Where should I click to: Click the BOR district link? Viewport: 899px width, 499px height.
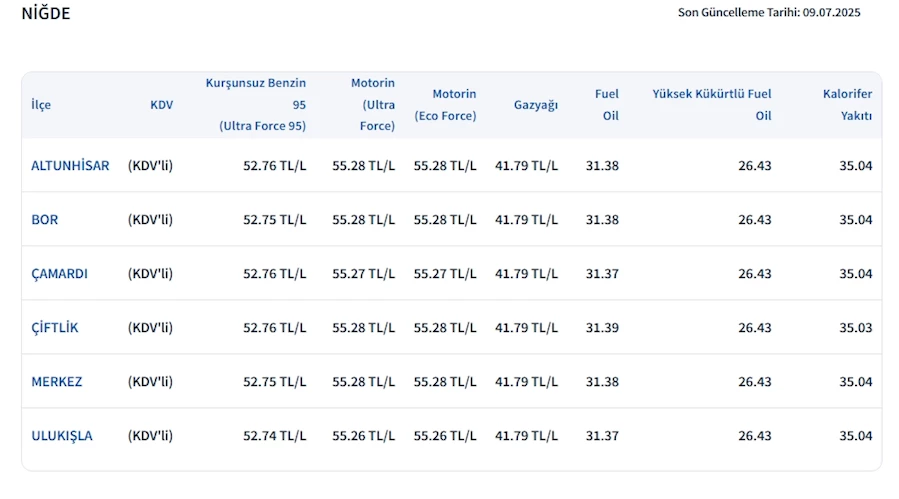click(45, 219)
